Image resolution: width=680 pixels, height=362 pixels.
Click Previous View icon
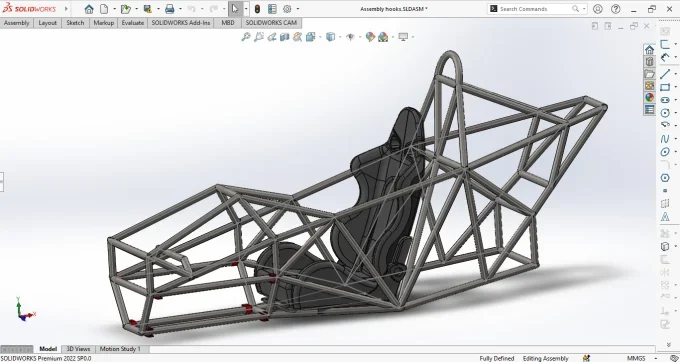coord(272,37)
